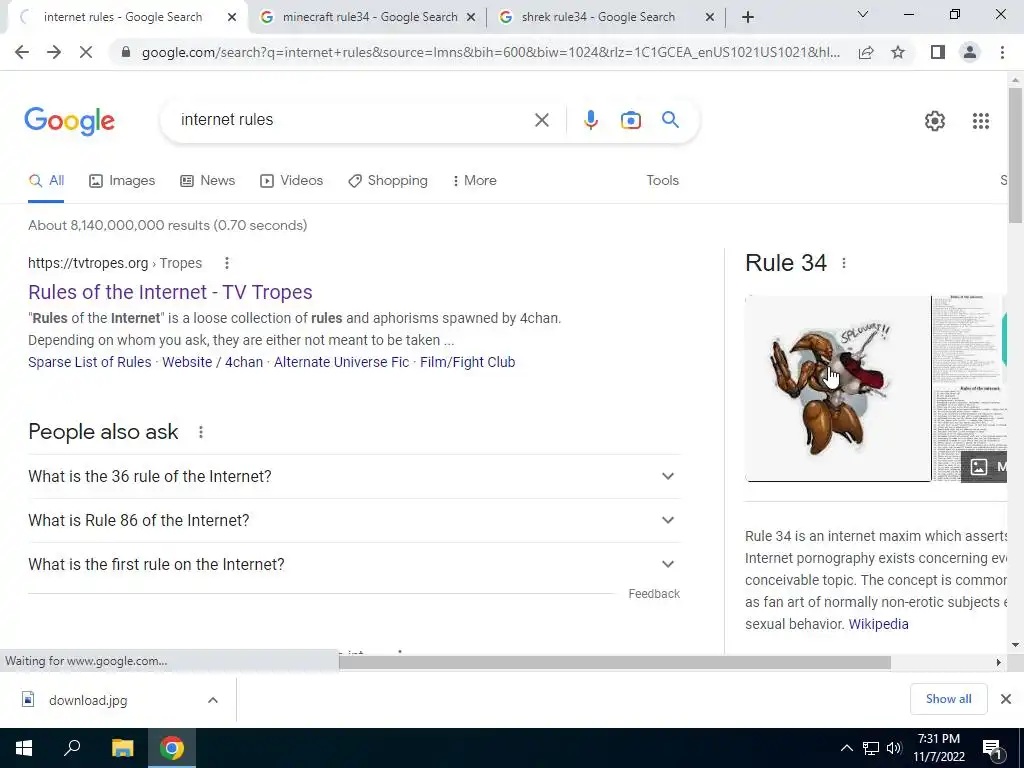Open Sparse List of Rules sitelink
The image size is (1024, 768).
[89, 362]
